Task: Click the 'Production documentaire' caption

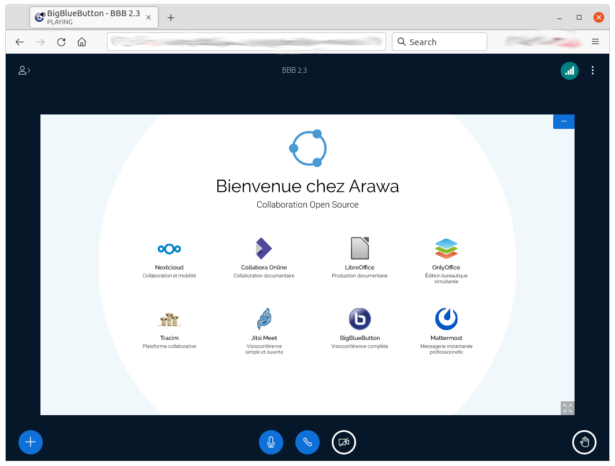Action: coord(360,276)
